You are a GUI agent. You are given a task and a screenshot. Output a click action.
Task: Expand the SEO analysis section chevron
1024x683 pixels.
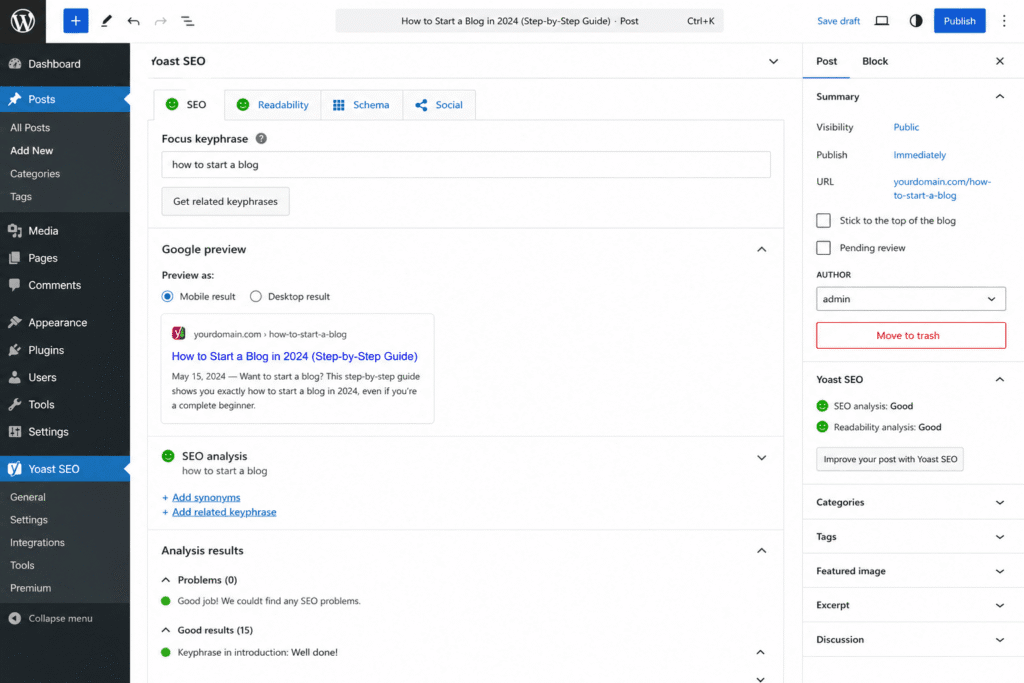761,458
